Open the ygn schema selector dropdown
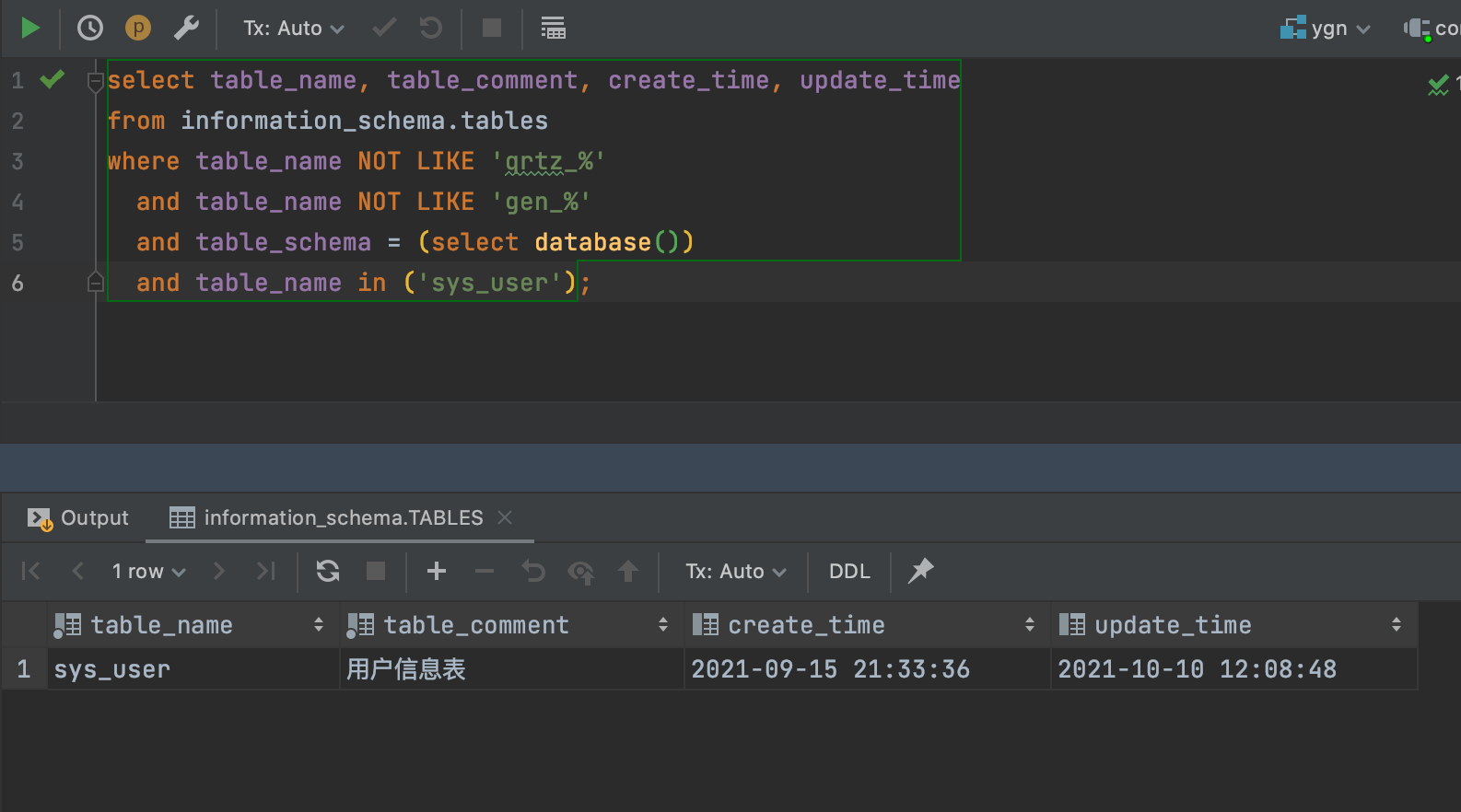1461x812 pixels. (x=1326, y=29)
